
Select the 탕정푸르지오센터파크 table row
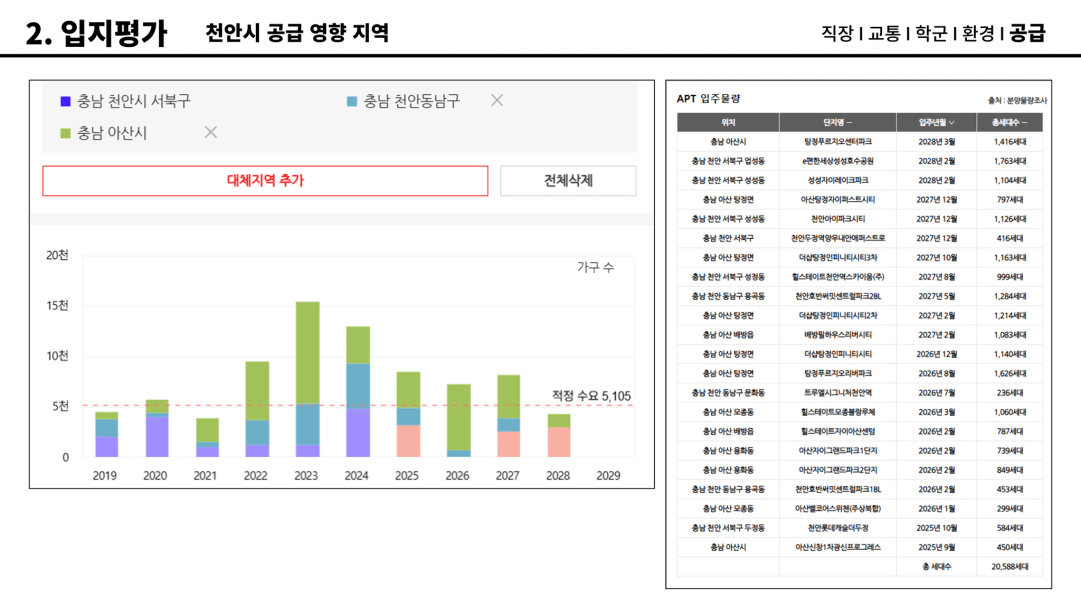(x=860, y=142)
